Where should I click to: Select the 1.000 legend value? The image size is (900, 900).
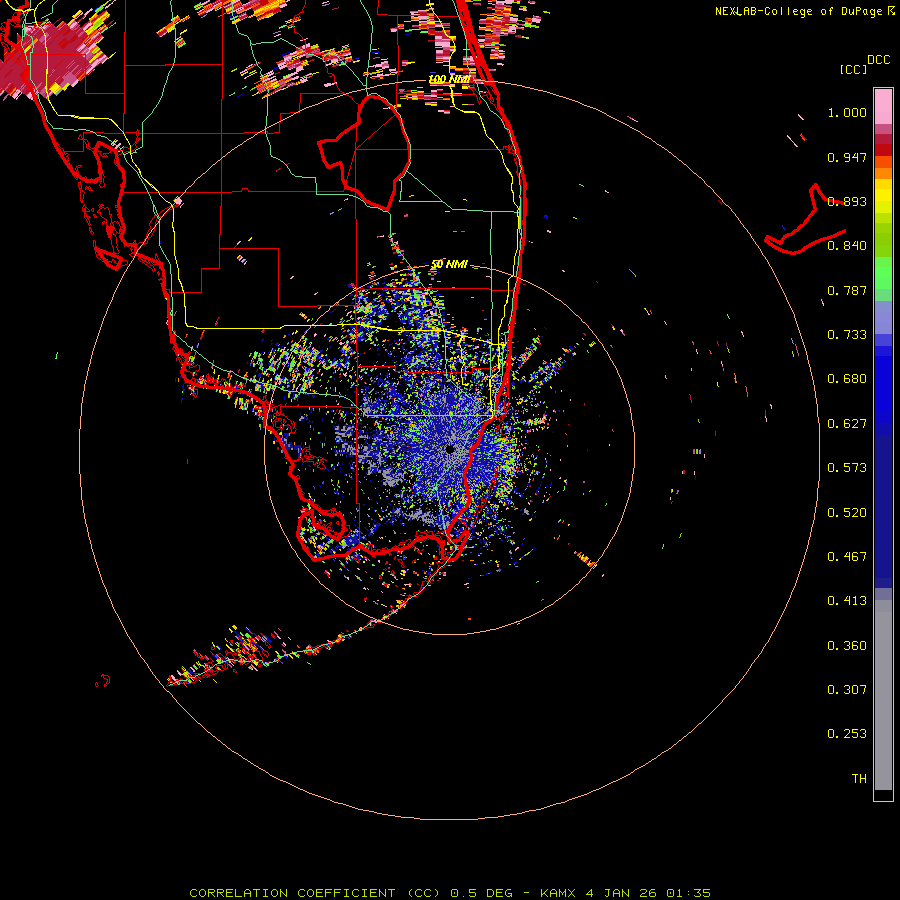pyautogui.click(x=847, y=112)
